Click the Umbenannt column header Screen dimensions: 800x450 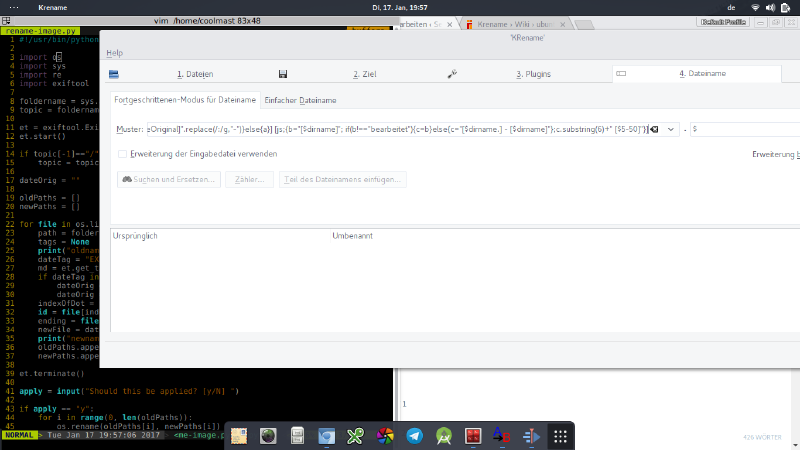353,236
